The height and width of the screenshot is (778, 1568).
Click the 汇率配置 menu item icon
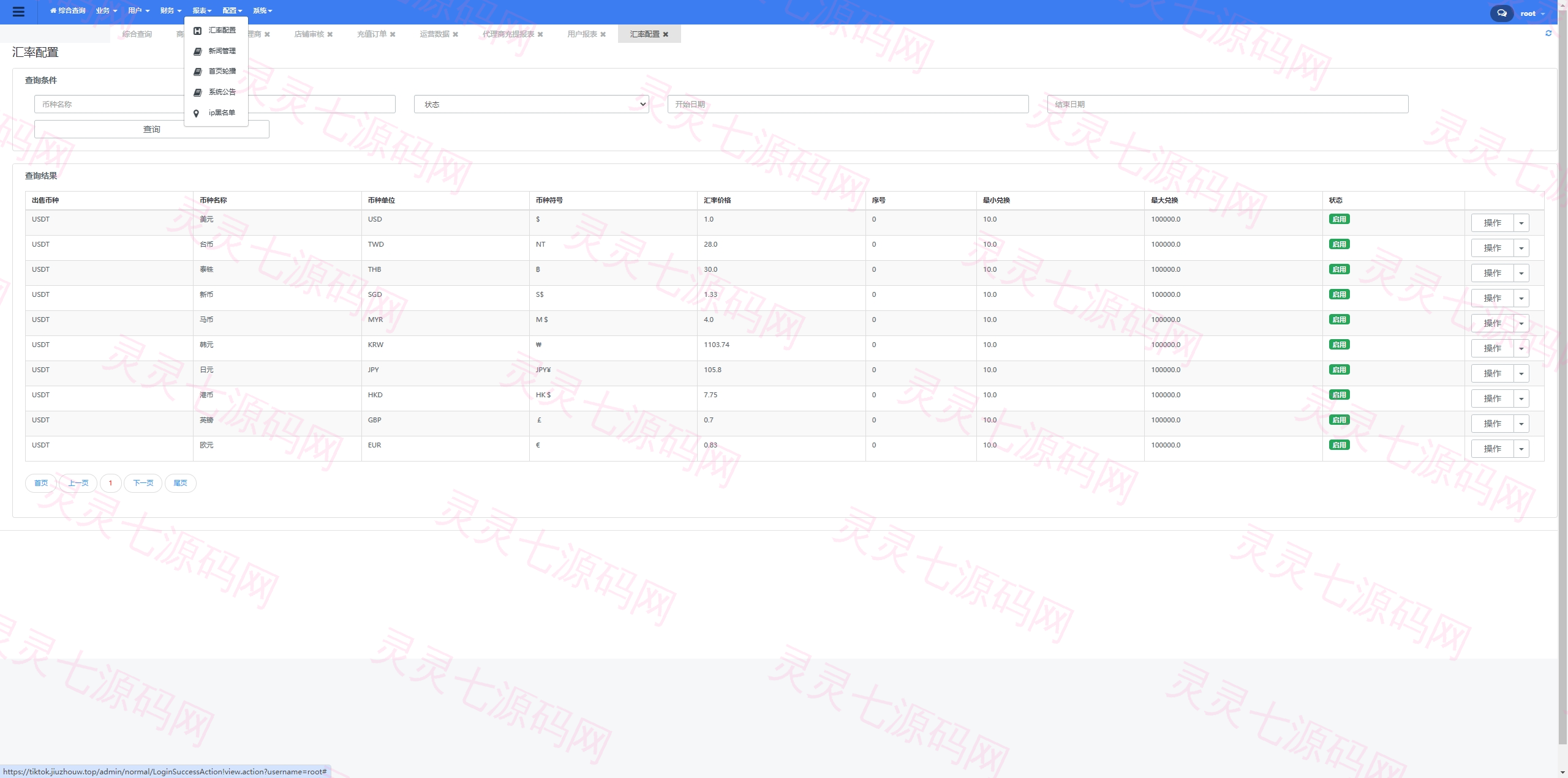[197, 31]
